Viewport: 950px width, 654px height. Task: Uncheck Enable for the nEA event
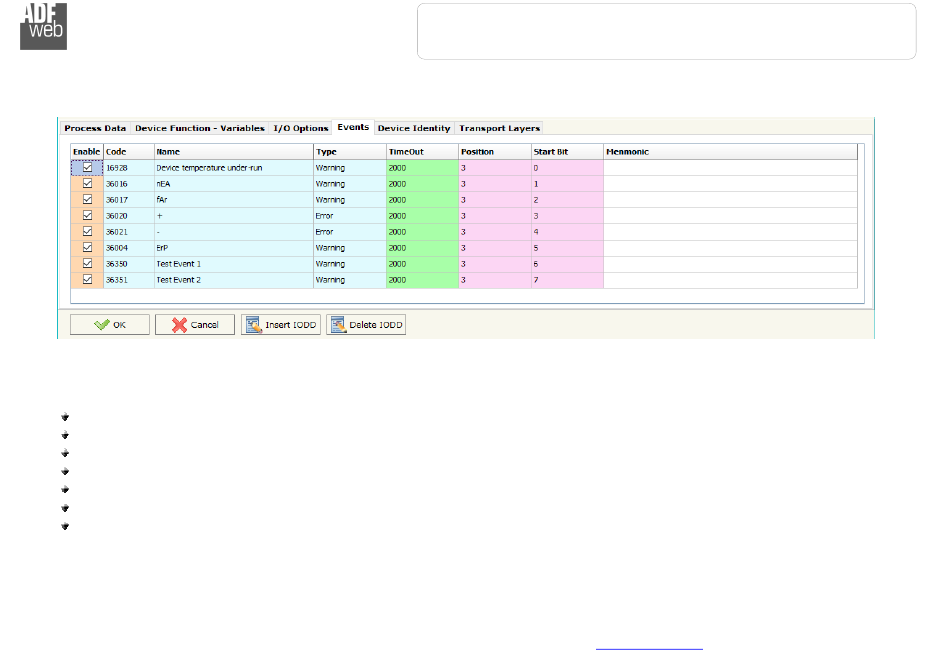click(87, 184)
